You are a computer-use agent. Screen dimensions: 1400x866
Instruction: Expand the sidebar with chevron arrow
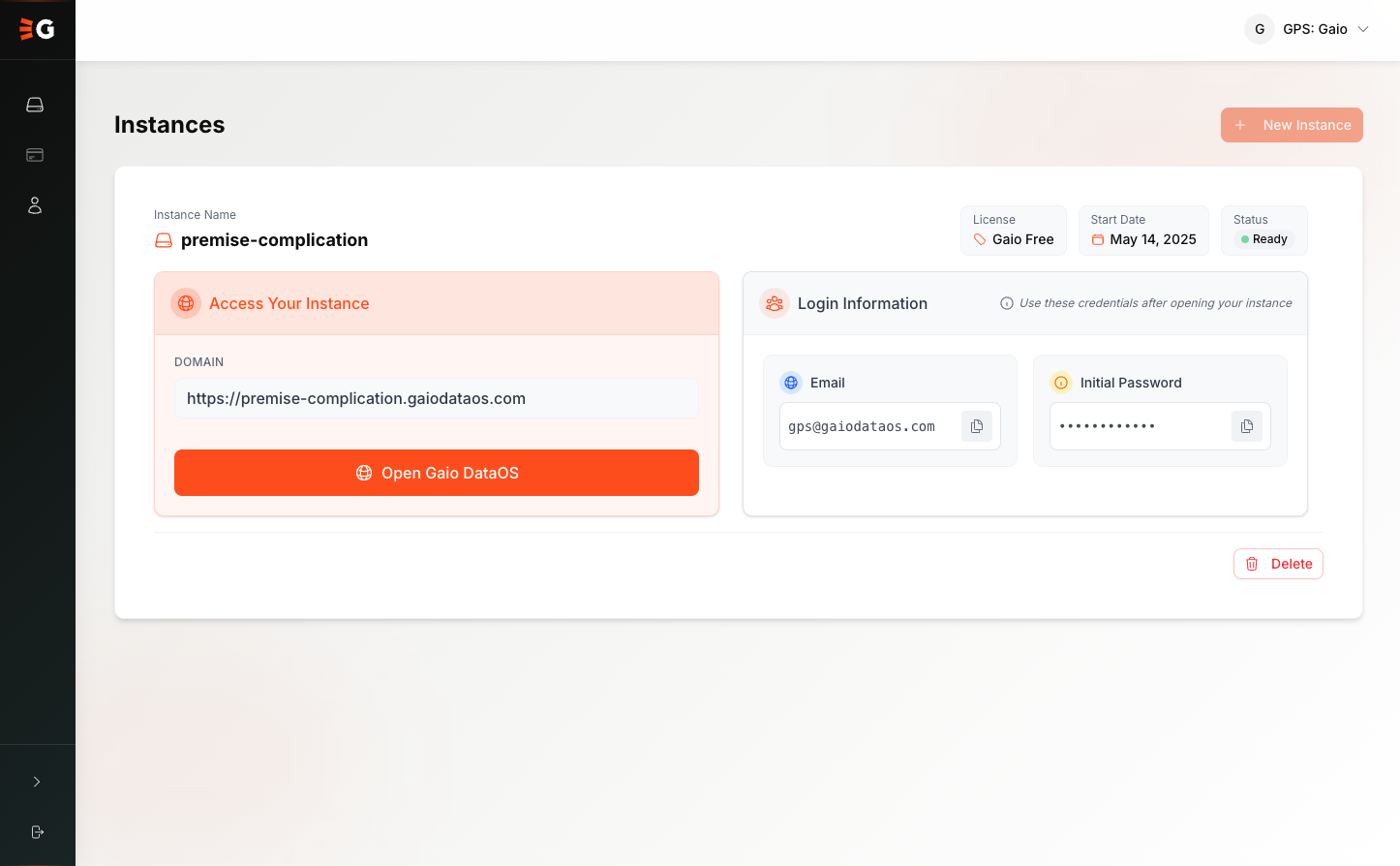pos(37,782)
